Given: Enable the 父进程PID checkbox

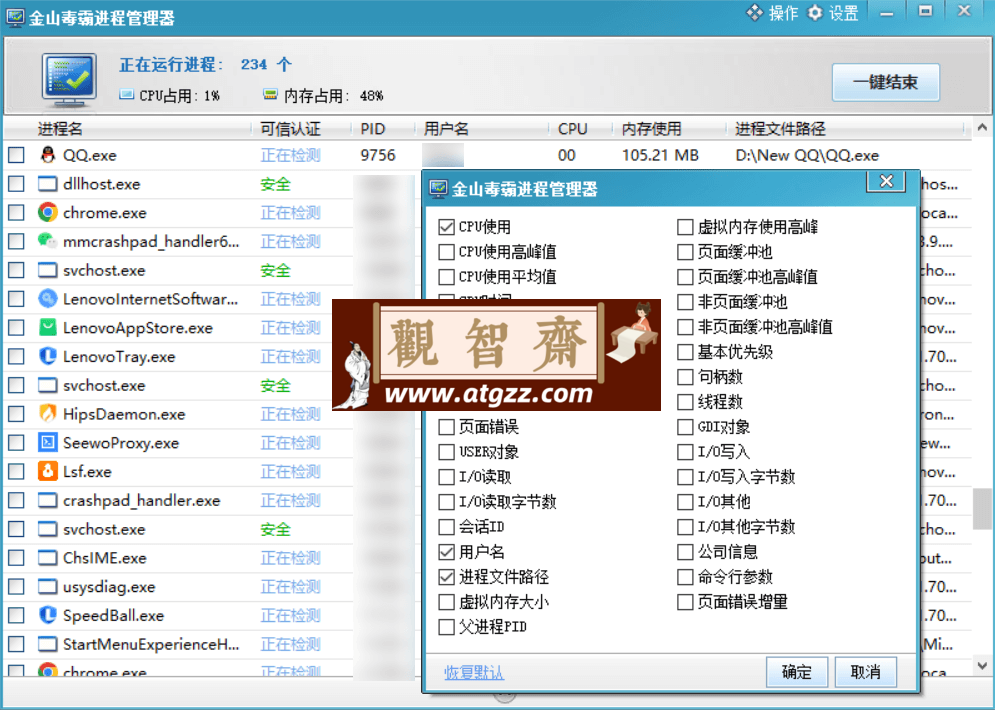Looking at the screenshot, I should pos(447,627).
